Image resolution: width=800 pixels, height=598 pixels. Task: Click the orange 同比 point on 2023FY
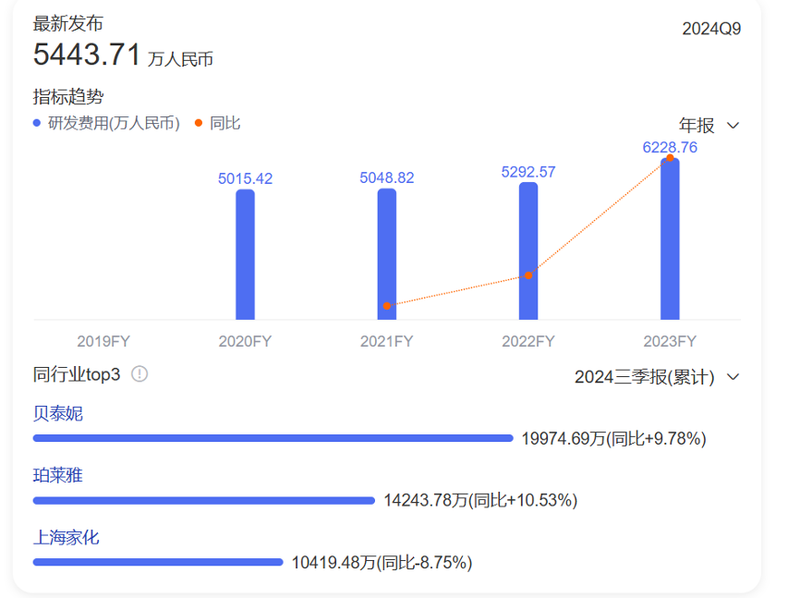[670, 158]
